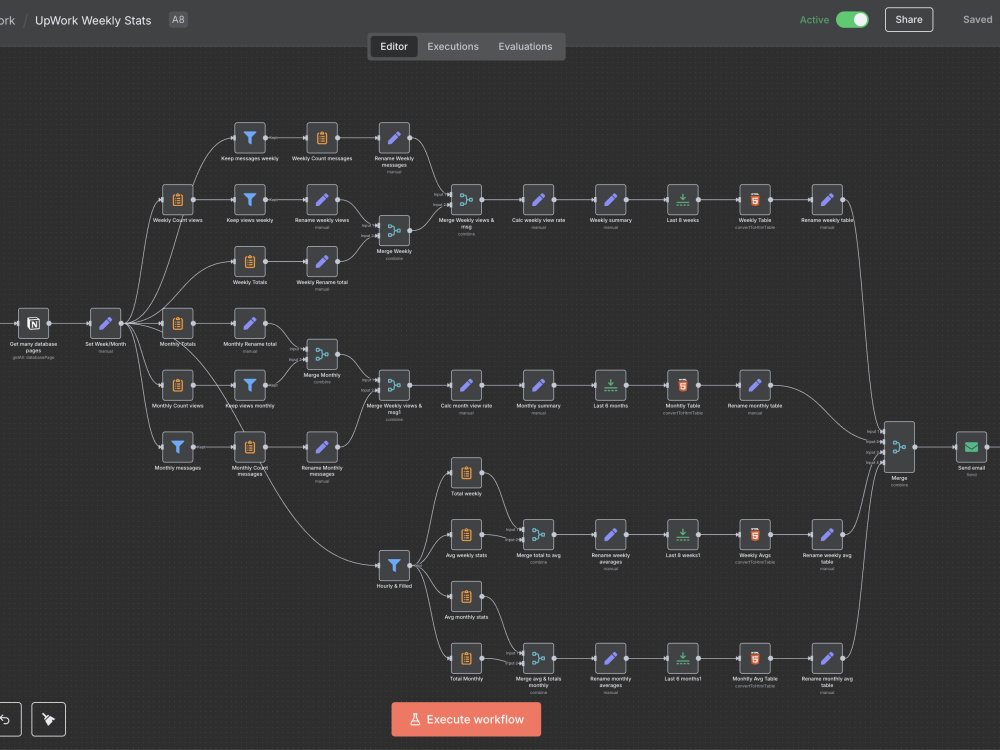Click the Total Monthly node

466,658
